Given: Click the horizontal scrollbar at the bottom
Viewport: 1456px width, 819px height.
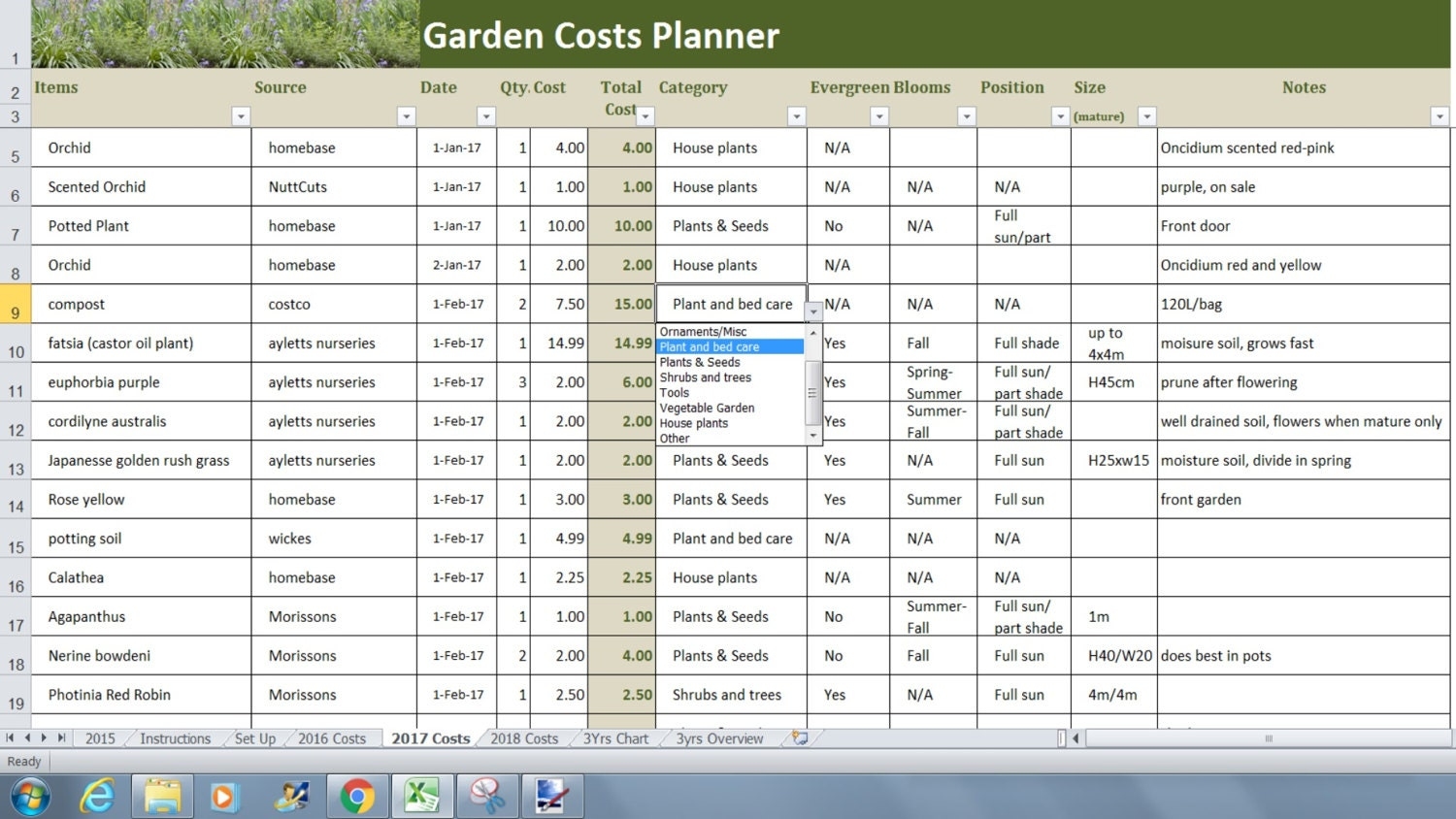Looking at the screenshot, I should point(1267,738).
